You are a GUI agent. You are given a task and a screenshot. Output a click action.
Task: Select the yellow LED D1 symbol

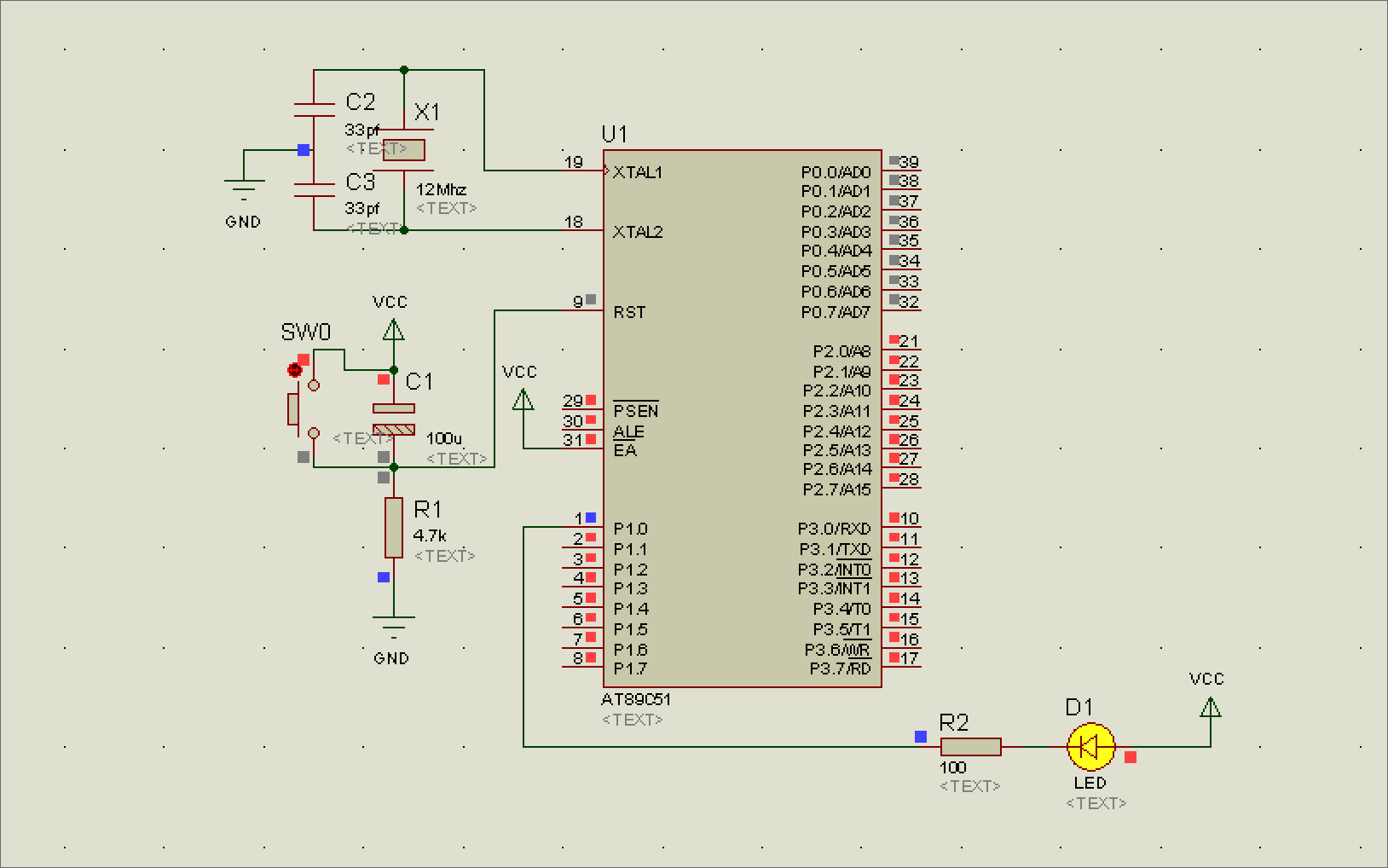[x=1090, y=747]
